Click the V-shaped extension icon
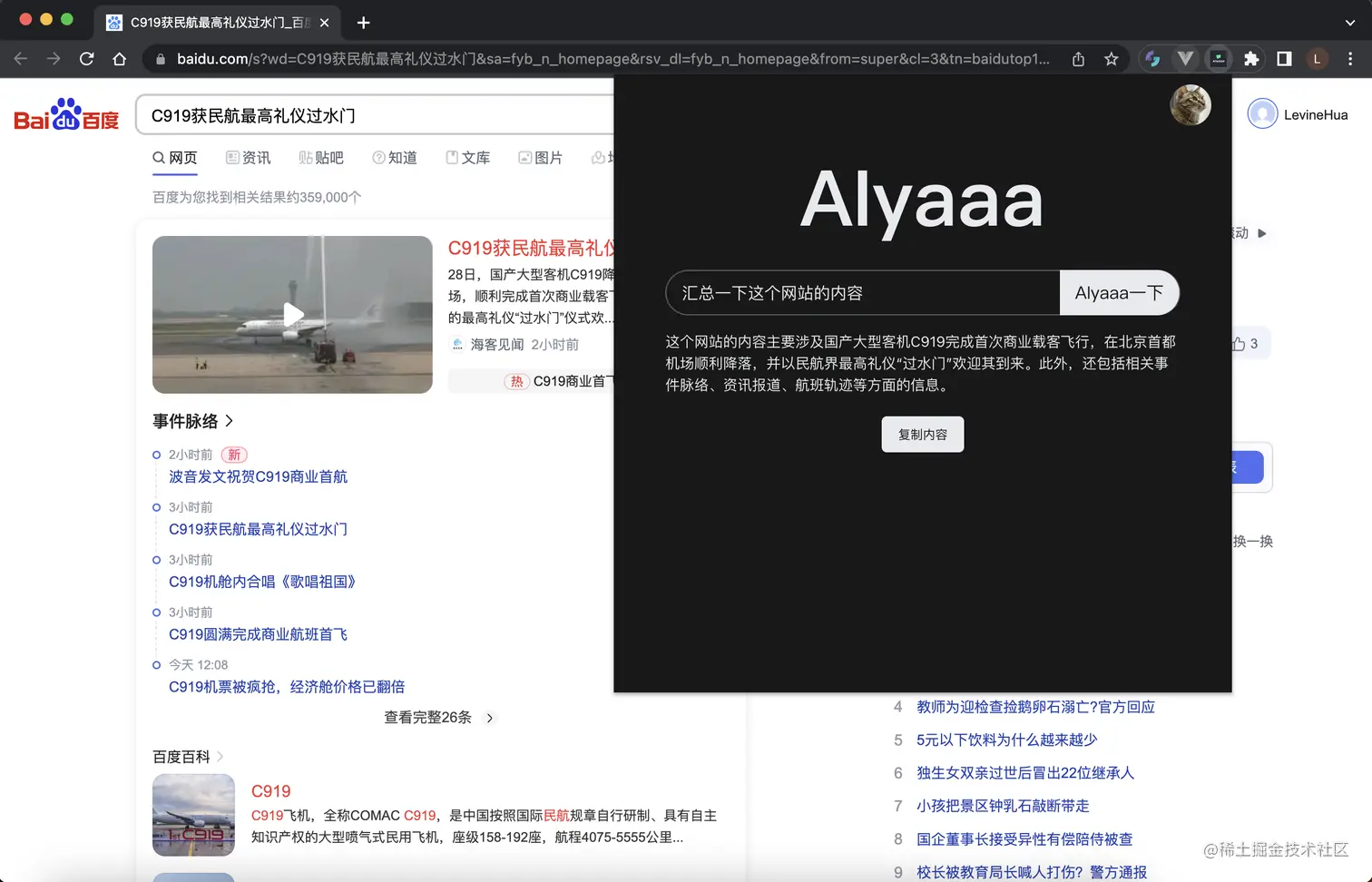This screenshot has height=882, width=1372. [x=1185, y=59]
